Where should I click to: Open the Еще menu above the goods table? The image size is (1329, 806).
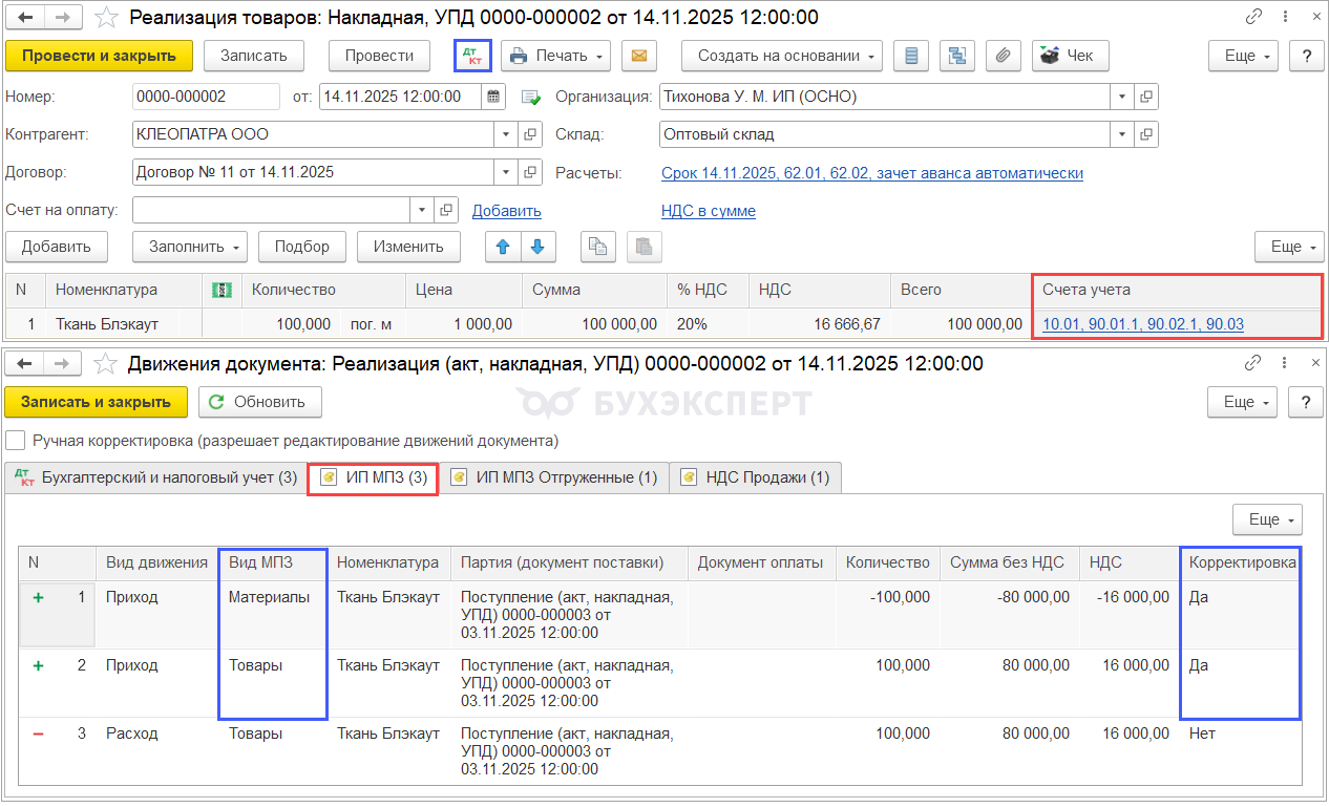[1289, 246]
